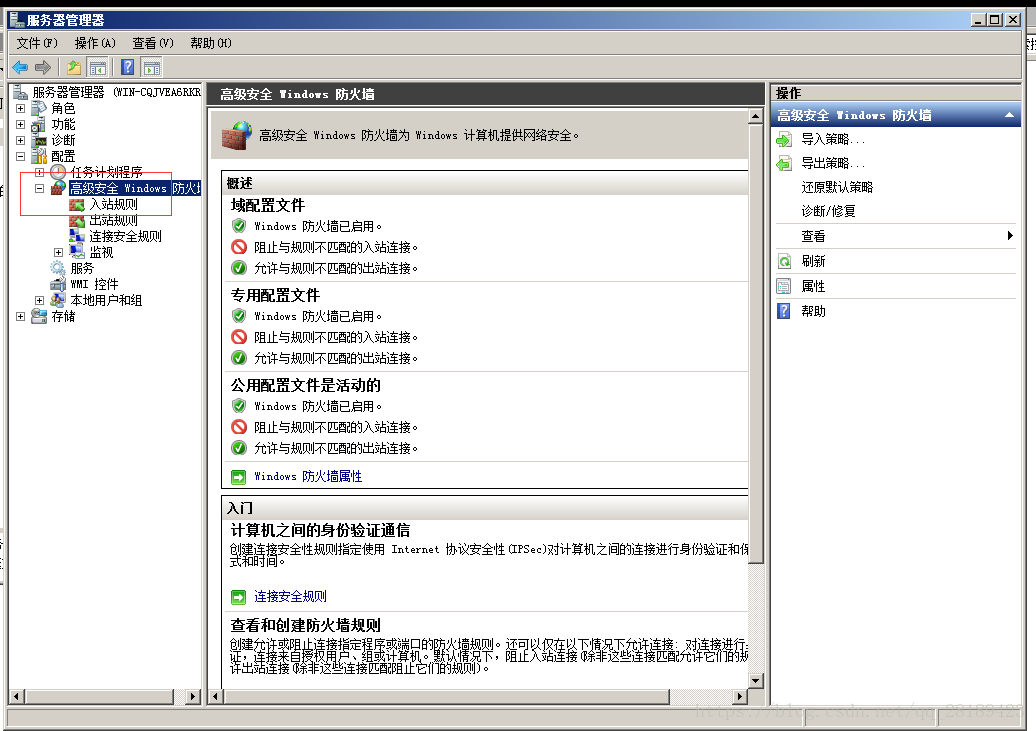Click the 出站规则 outbound rules icon
This screenshot has height=731, width=1036.
[x=77, y=220]
